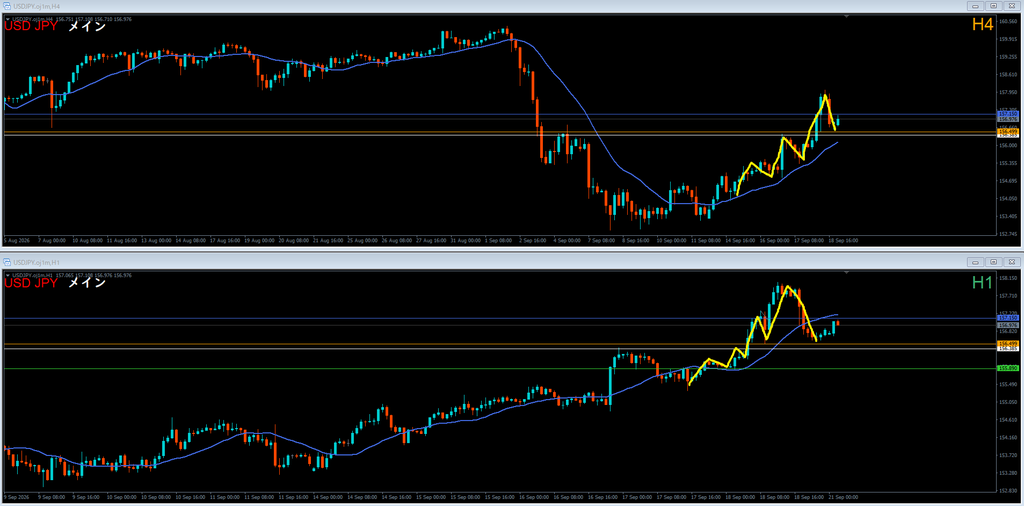Restore the H4 chart window
Viewport: 1024px width, 506px height.
[994, 5]
